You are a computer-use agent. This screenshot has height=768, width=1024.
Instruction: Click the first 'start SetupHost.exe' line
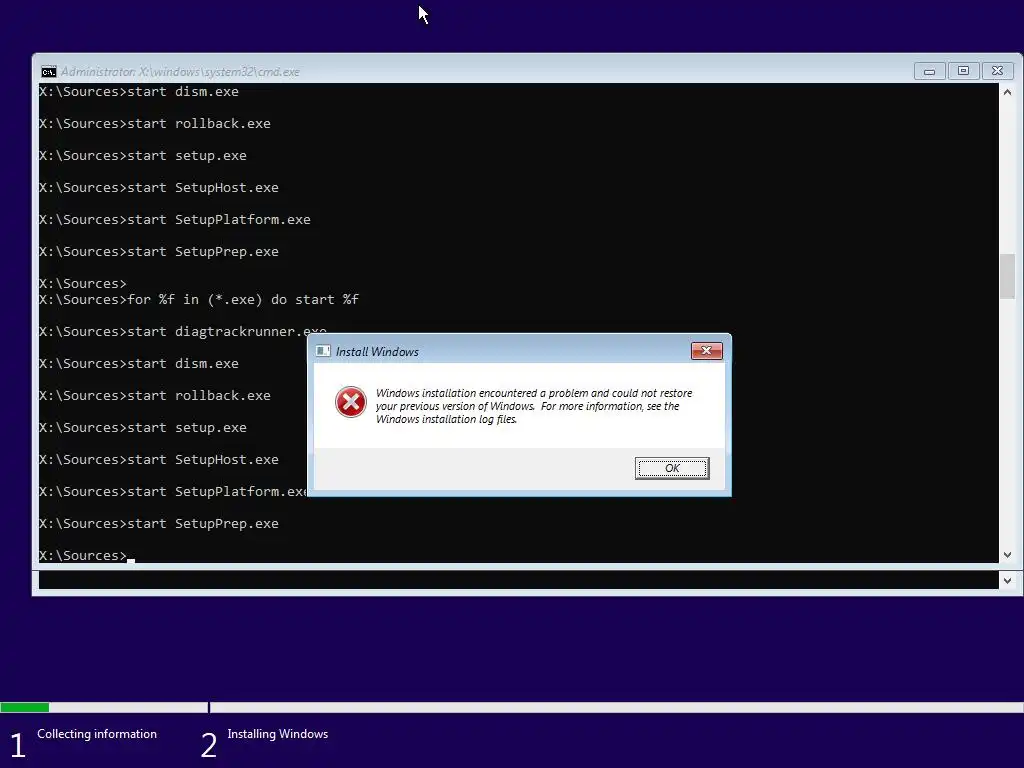pos(159,187)
